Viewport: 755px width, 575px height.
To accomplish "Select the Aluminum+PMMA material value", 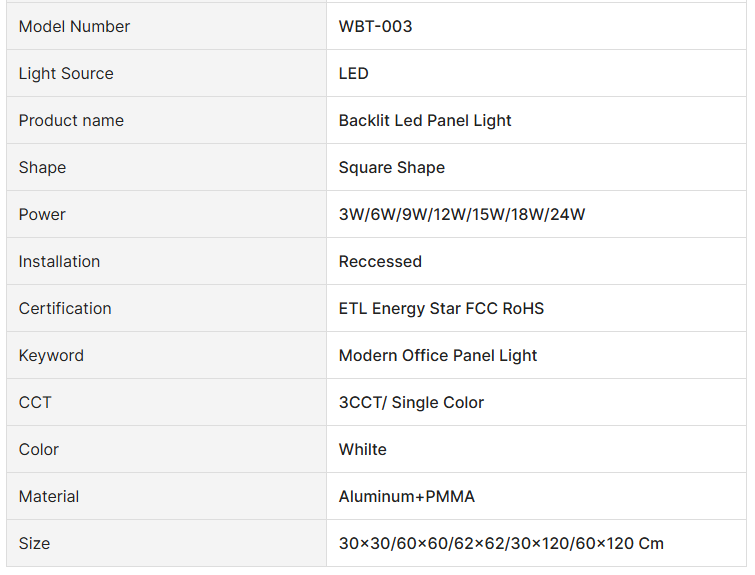I will pyautogui.click(x=407, y=497).
